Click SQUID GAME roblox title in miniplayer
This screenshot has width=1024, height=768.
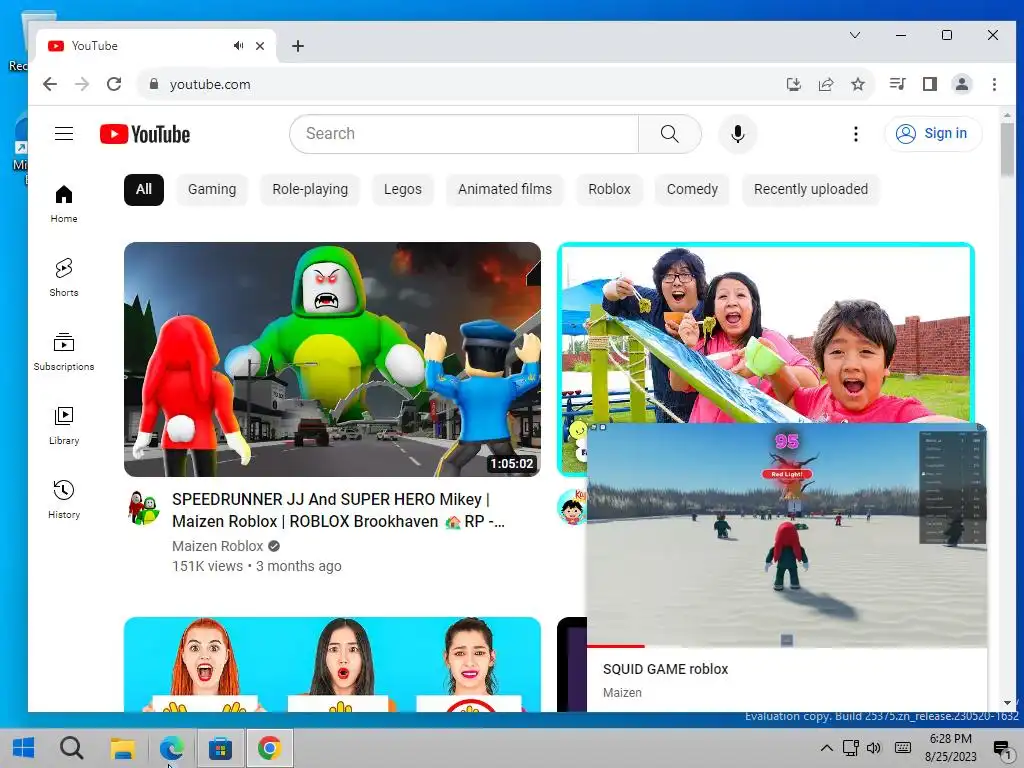tap(665, 669)
